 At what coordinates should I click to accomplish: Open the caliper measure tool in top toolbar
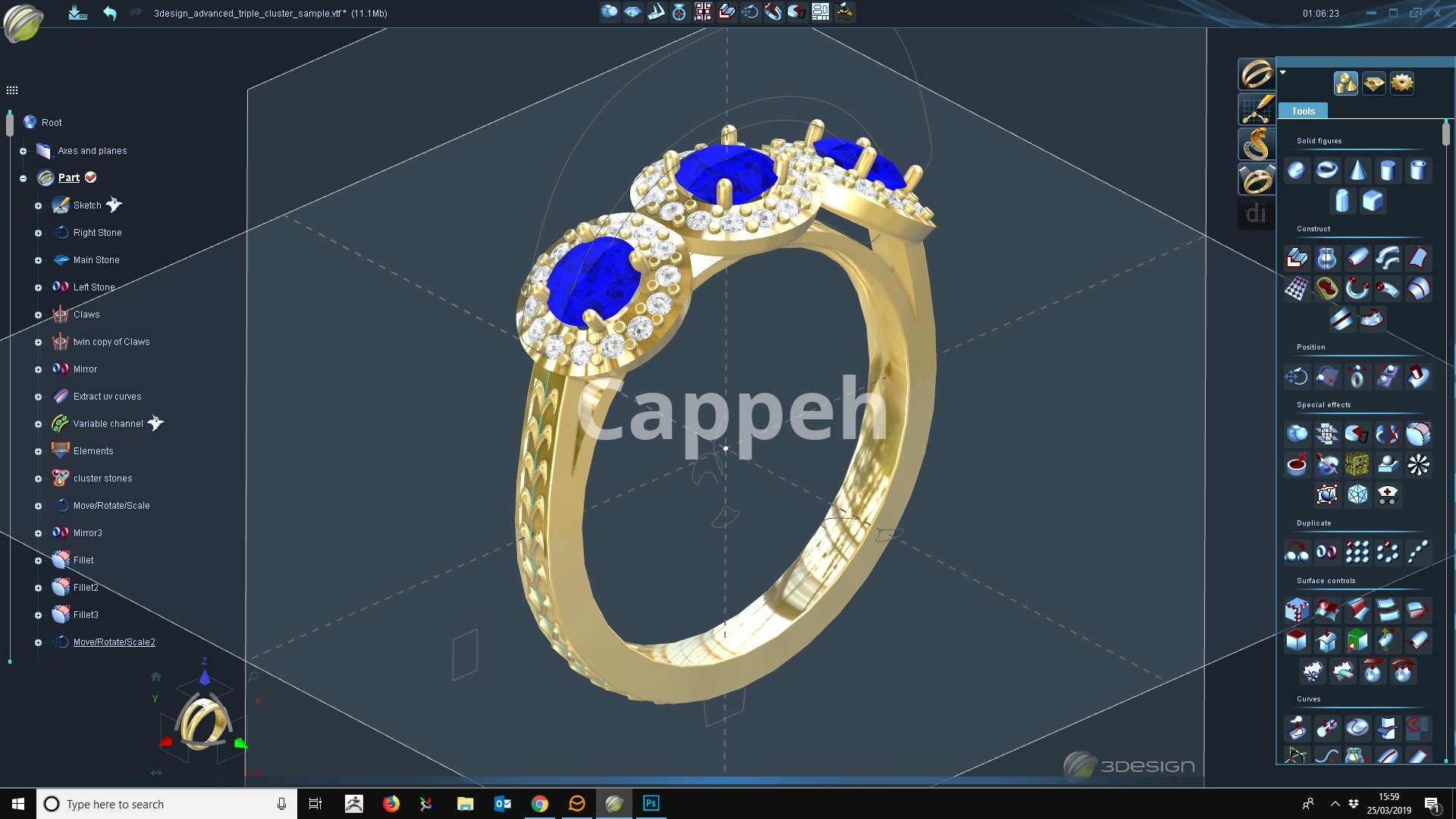657,12
